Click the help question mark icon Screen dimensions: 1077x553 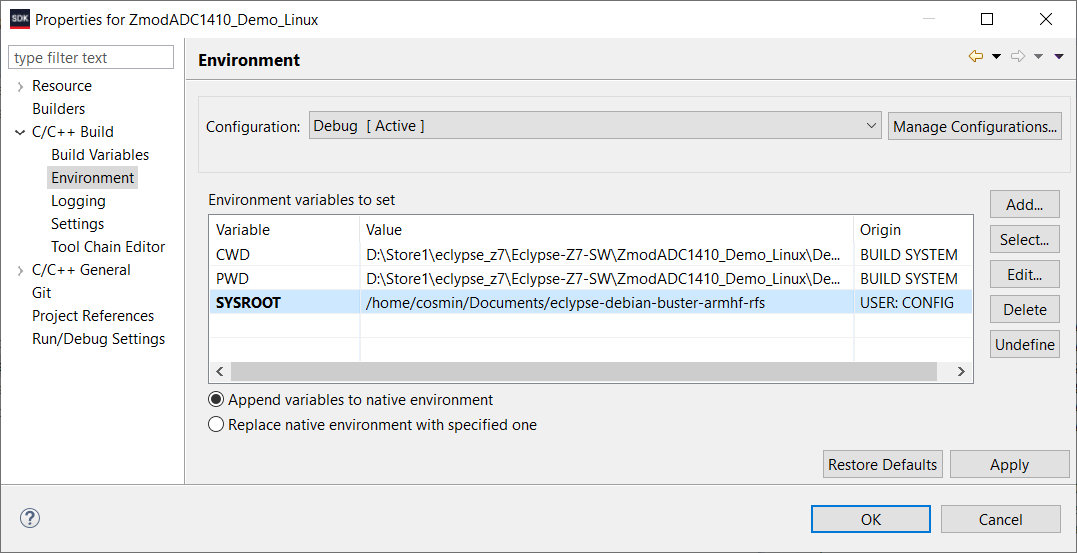pyautogui.click(x=30, y=518)
